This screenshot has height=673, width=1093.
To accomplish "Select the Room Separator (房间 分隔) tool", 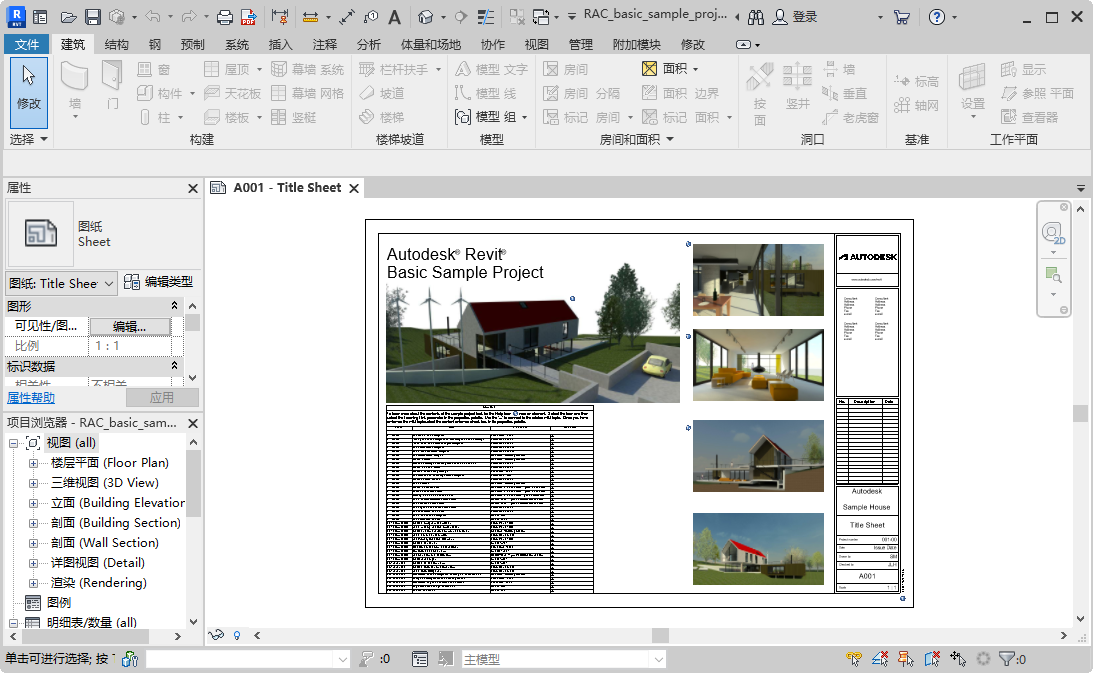I will pyautogui.click(x=581, y=93).
